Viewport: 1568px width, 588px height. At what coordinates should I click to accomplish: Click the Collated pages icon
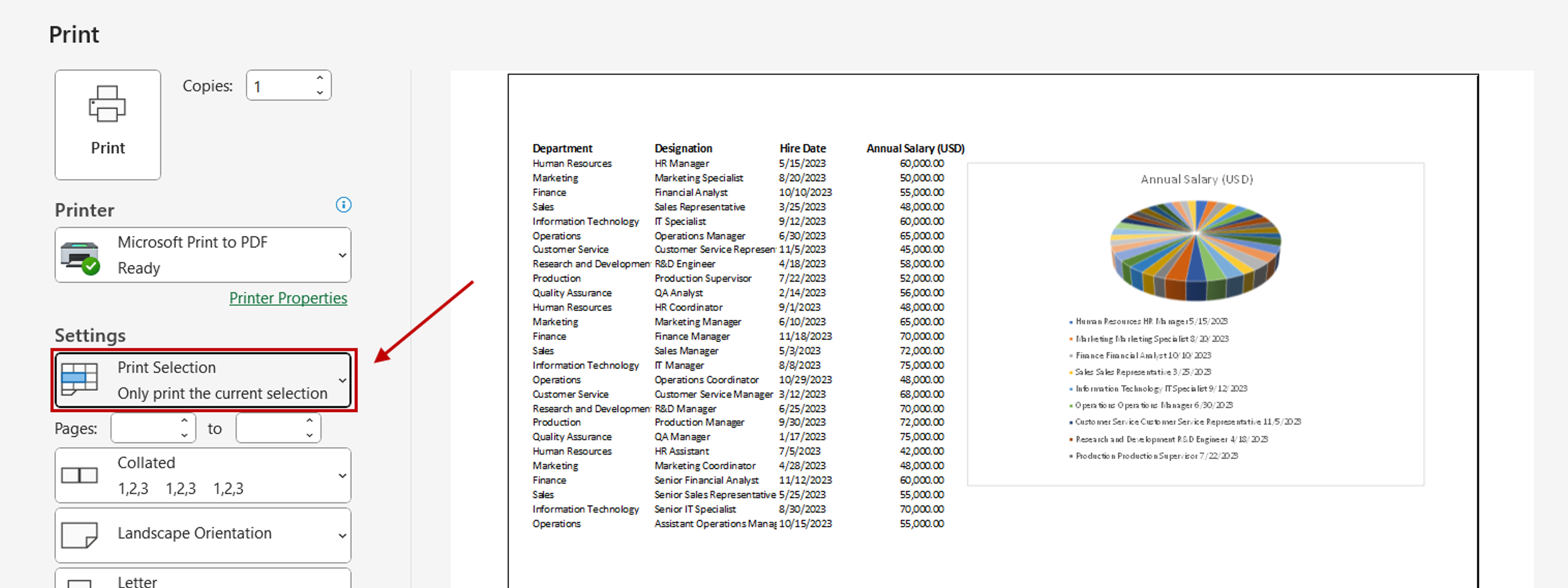point(79,475)
